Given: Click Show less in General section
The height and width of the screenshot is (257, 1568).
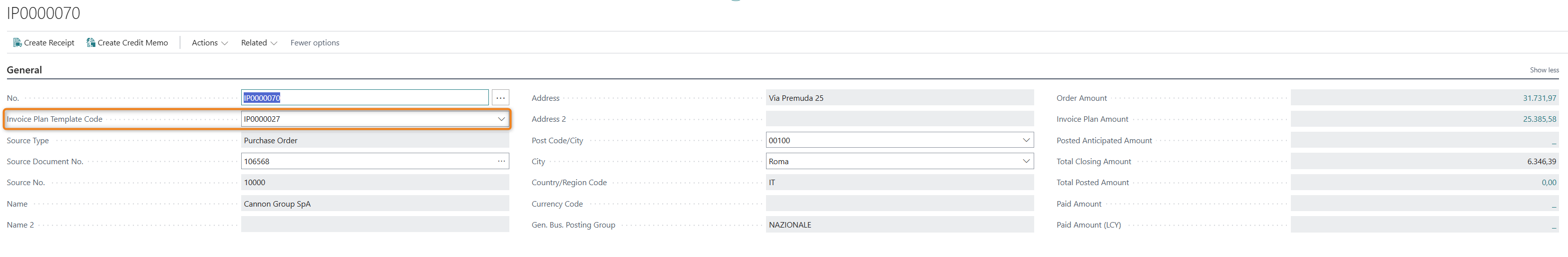Looking at the screenshot, I should click(x=1544, y=70).
